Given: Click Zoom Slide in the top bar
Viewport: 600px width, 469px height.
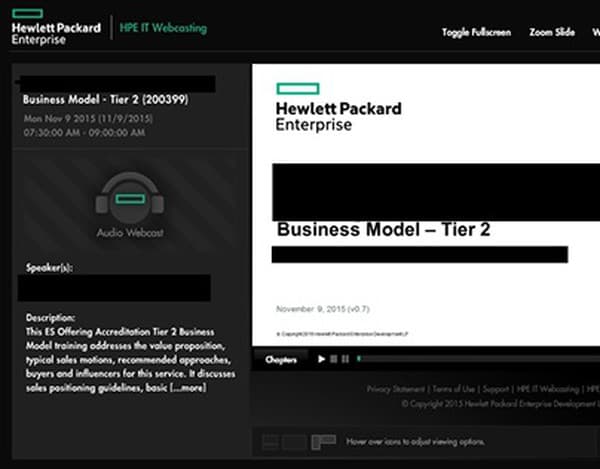Looking at the screenshot, I should [551, 32].
